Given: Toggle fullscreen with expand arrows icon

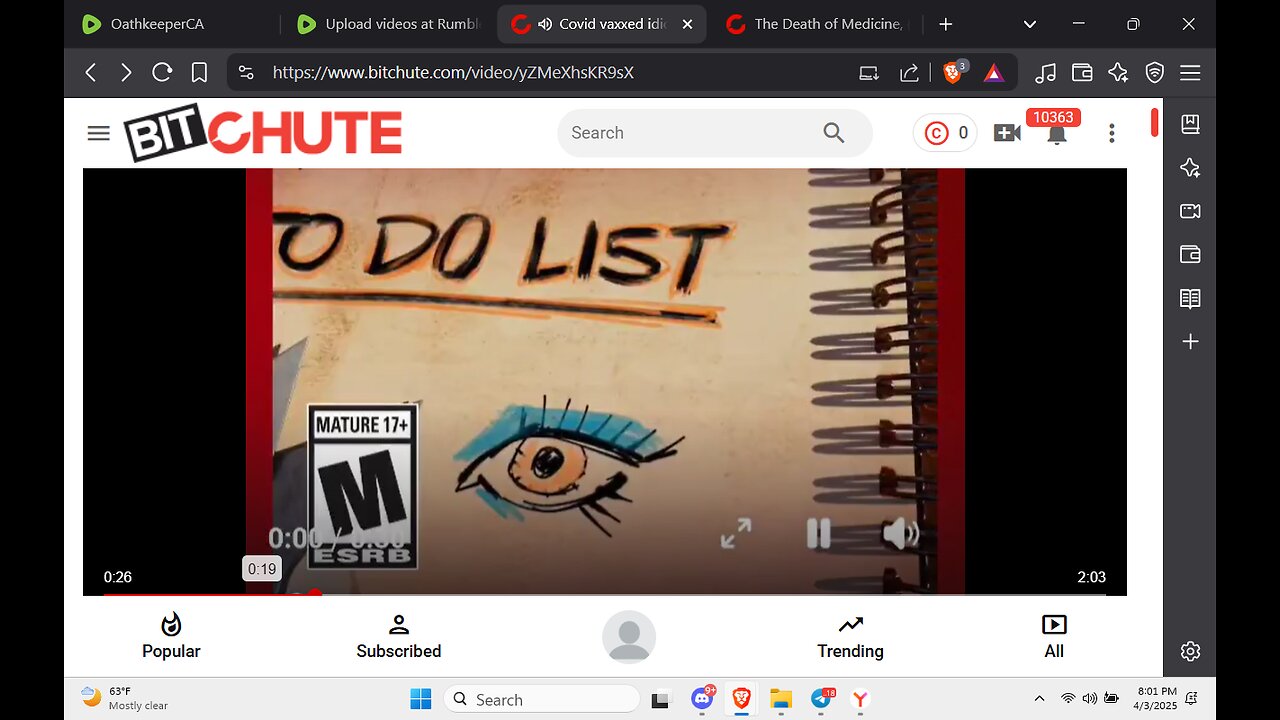Looking at the screenshot, I should pos(736,534).
